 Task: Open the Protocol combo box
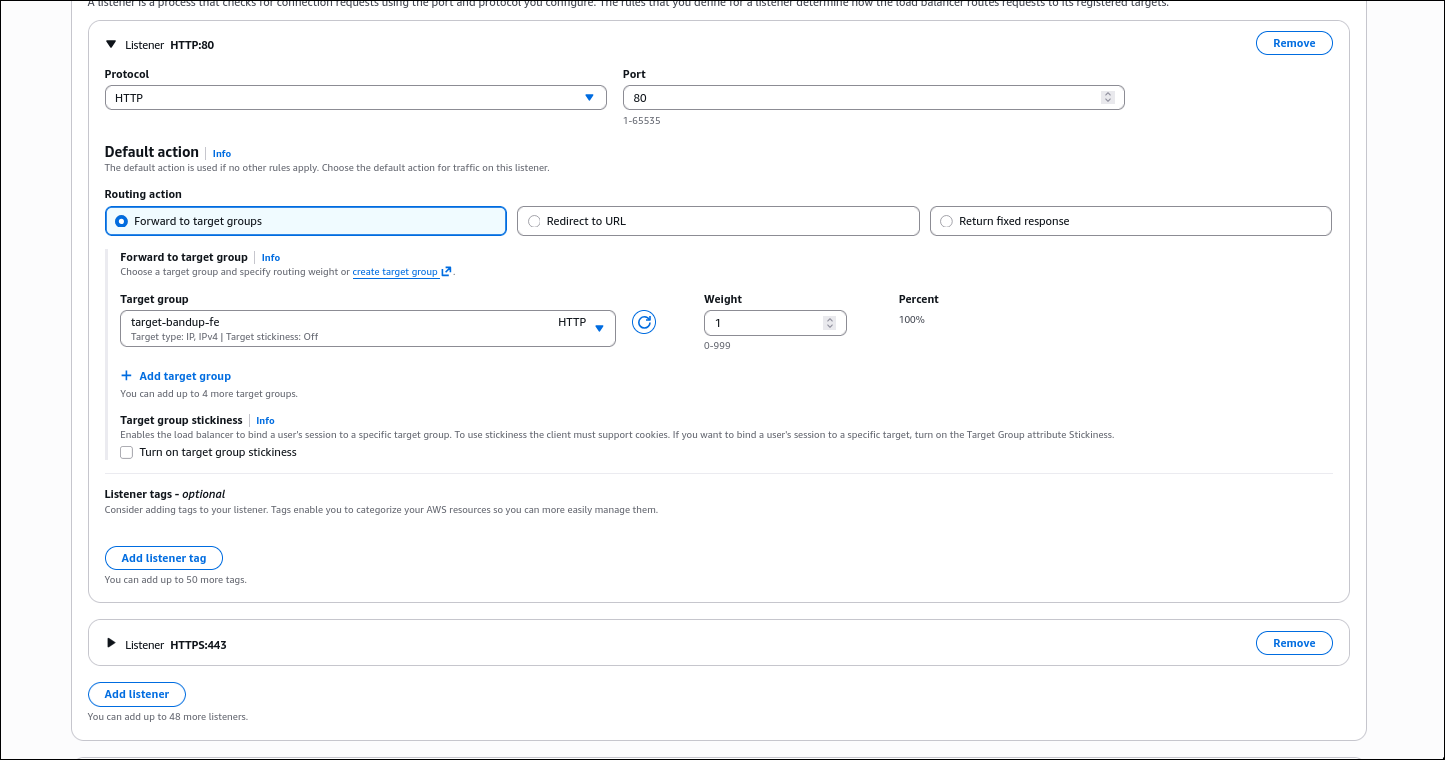(x=355, y=97)
